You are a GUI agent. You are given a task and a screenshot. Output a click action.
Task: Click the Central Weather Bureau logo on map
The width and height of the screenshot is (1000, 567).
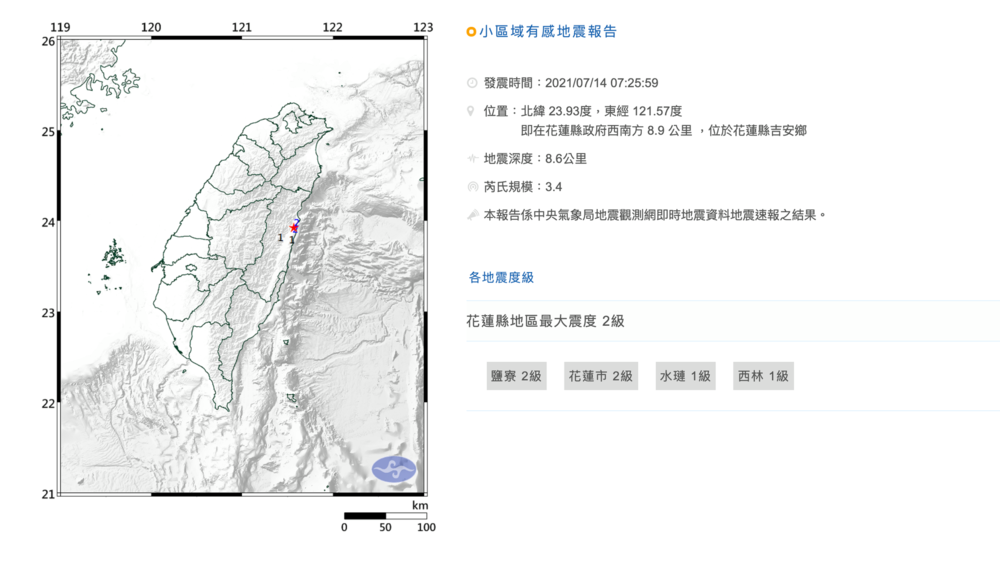[x=393, y=468]
